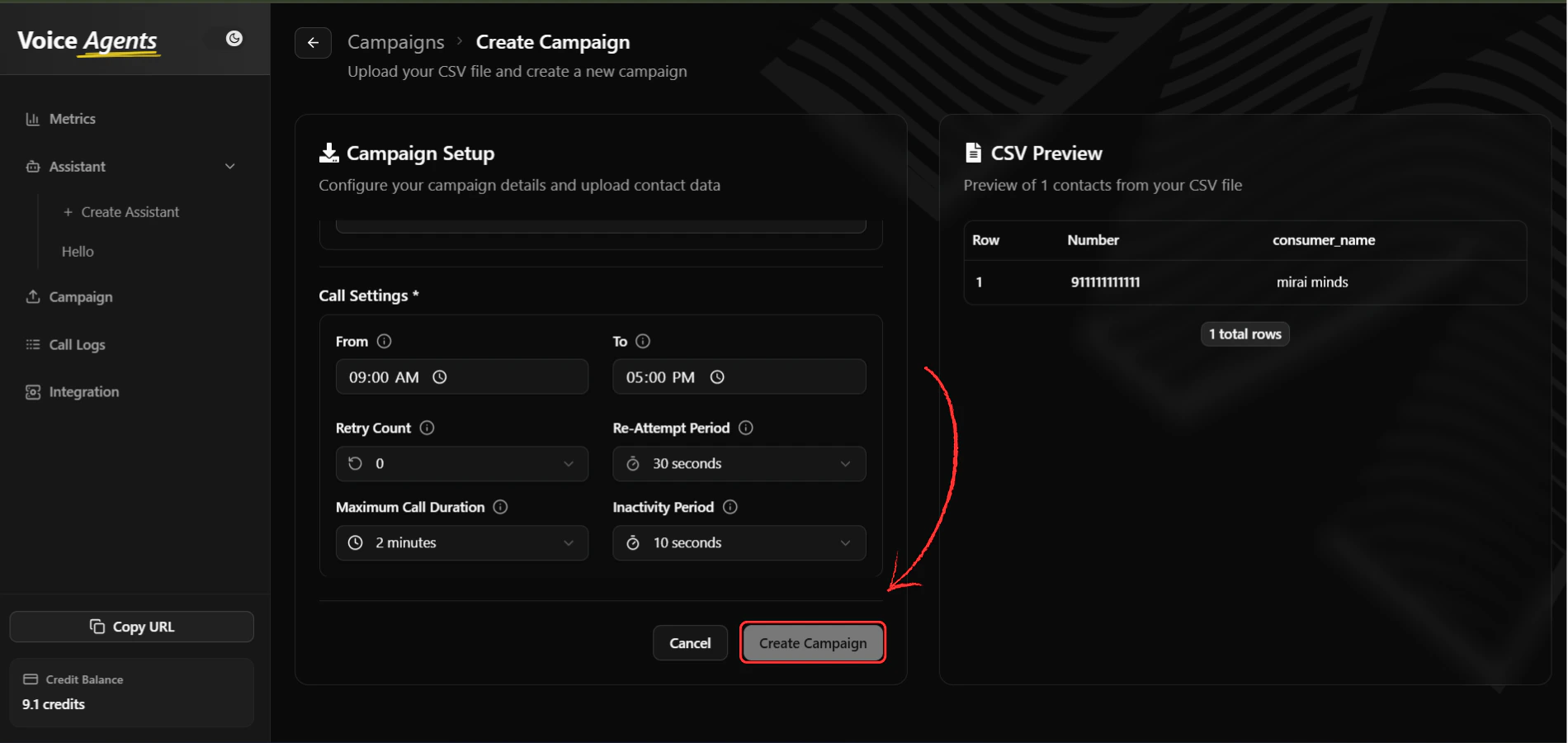This screenshot has height=743, width=1568.
Task: Click the Retry Count info tooltip icon
Action: [426, 428]
